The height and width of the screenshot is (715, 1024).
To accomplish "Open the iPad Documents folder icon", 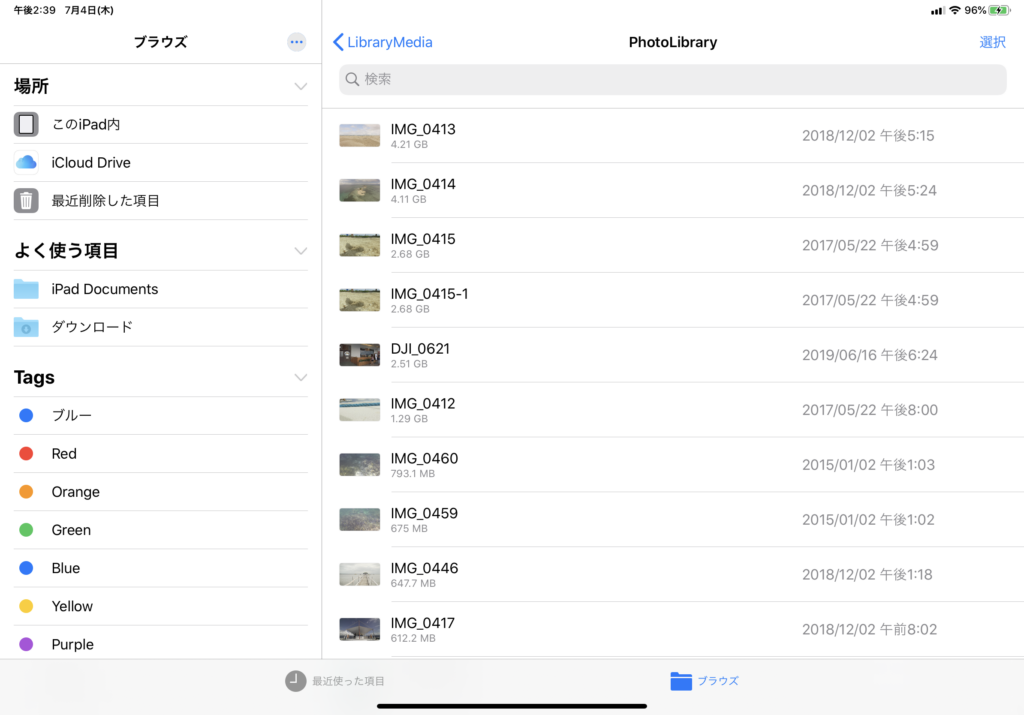I will pos(26,289).
